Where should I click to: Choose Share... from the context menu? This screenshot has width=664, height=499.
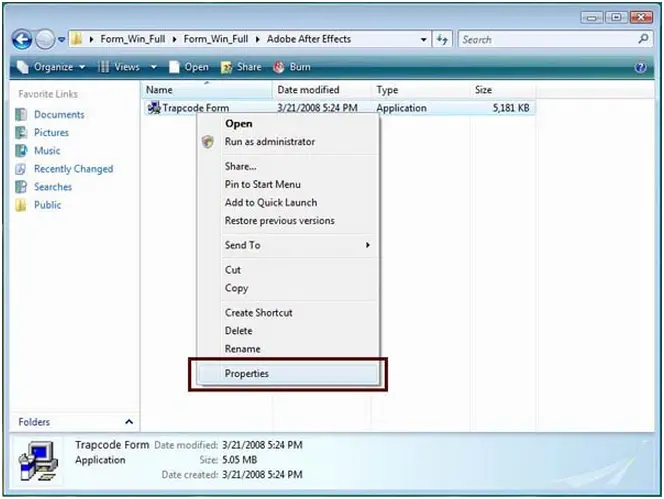click(288, 166)
